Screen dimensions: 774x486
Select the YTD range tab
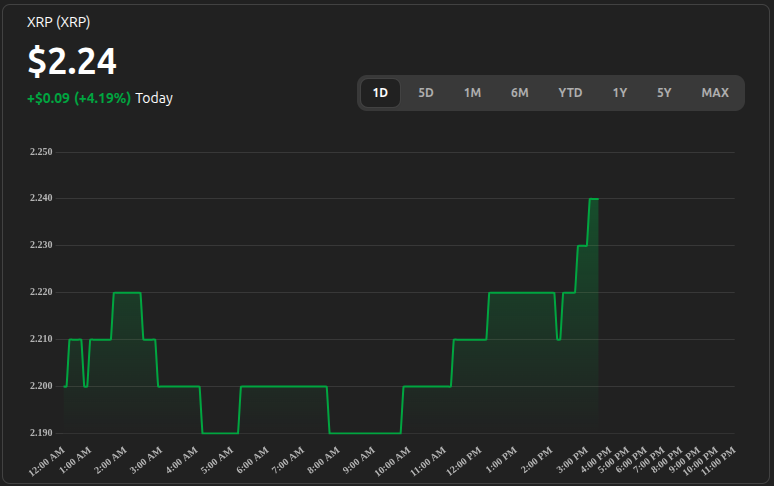pyautogui.click(x=570, y=93)
